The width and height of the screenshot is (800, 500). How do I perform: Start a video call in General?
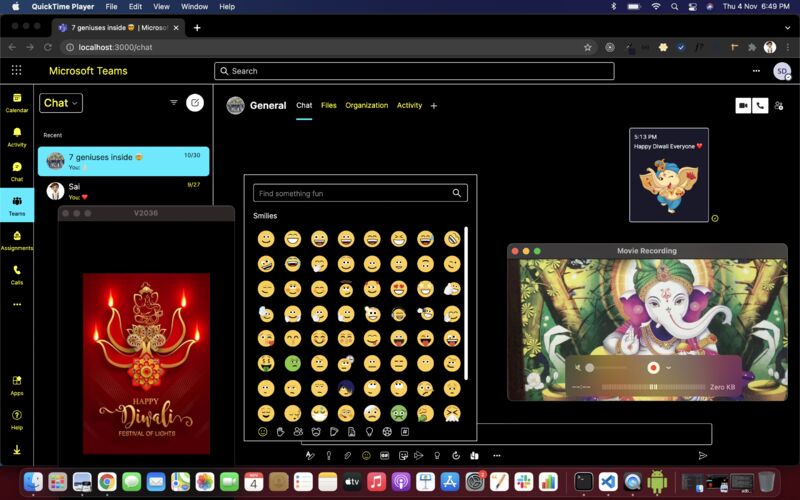[x=743, y=105]
